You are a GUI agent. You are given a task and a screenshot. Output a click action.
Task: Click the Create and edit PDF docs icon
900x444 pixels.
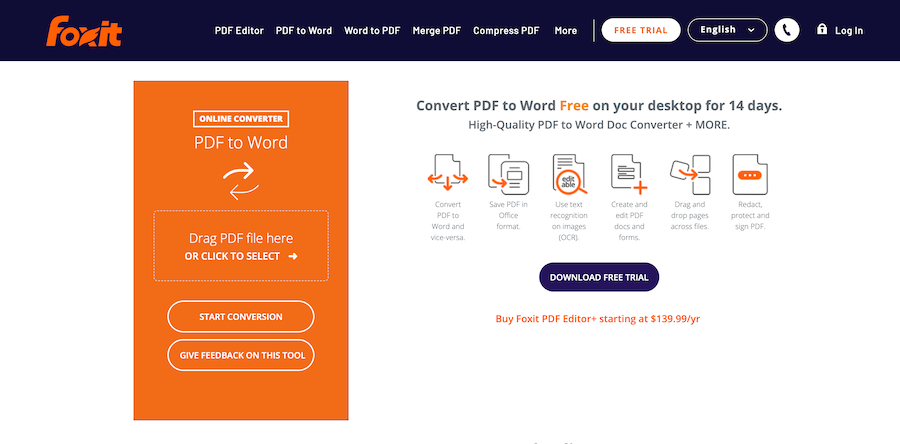[629, 174]
